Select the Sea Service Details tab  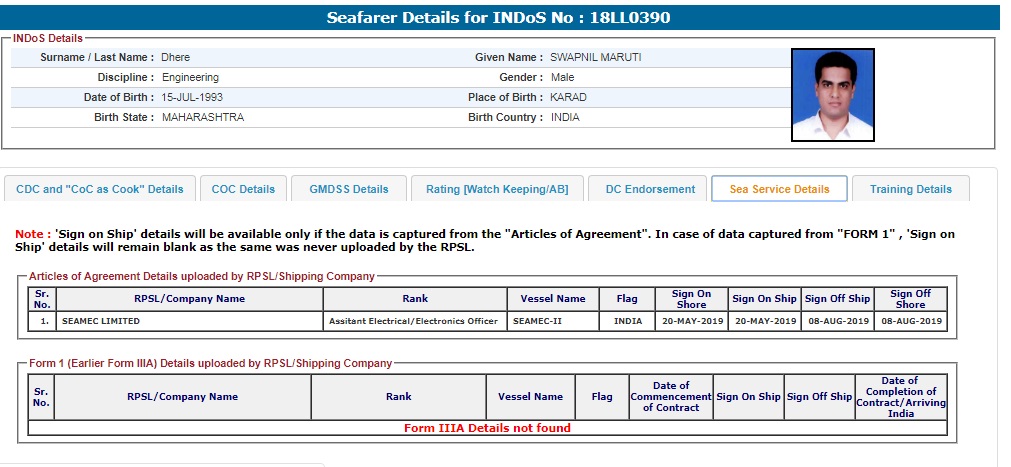click(x=779, y=189)
